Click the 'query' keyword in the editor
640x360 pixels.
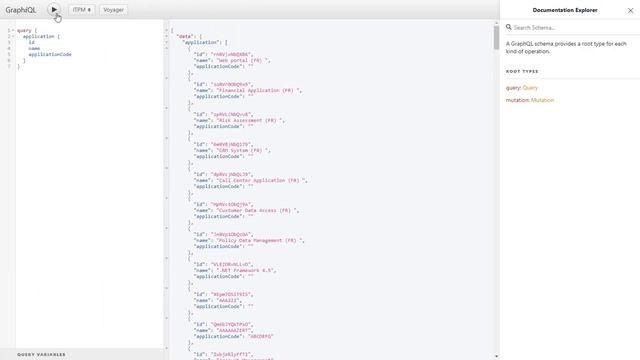coord(24,31)
